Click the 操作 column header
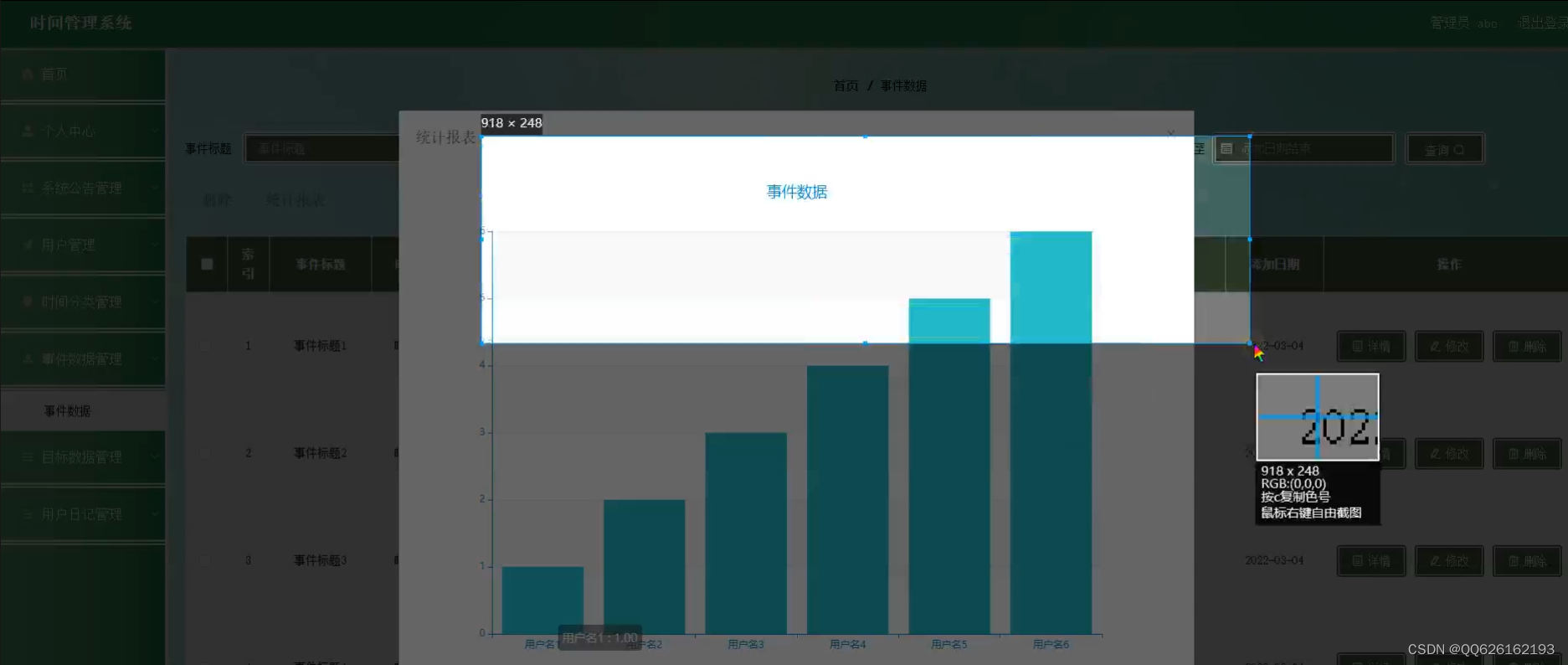 1449,264
